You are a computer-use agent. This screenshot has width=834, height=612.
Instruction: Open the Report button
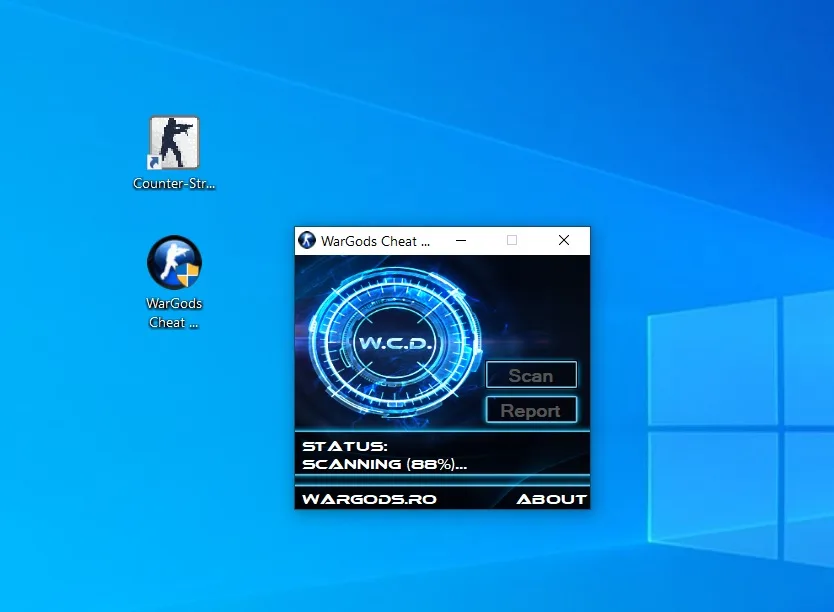[531, 410]
